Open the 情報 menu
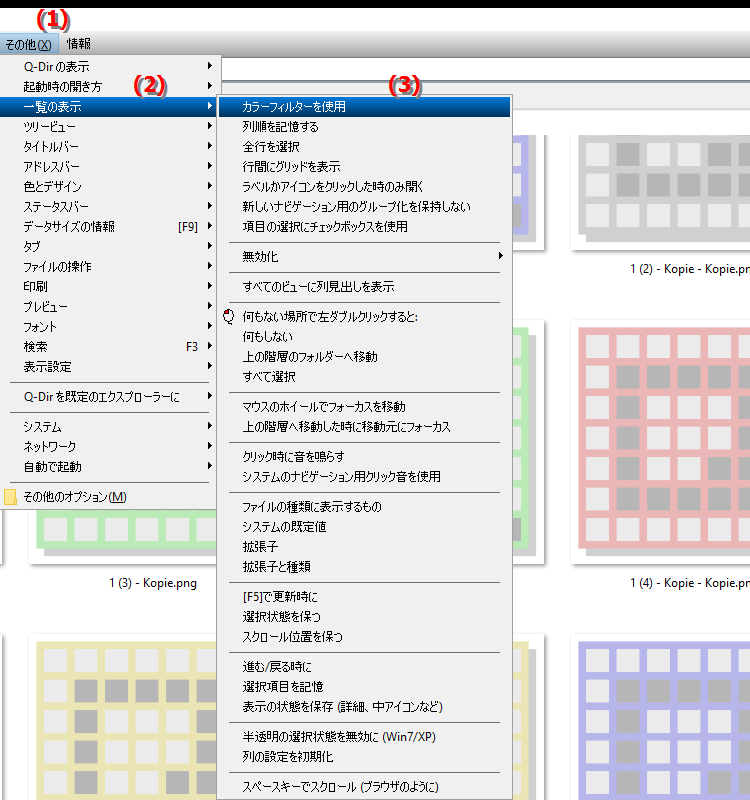 [79, 44]
